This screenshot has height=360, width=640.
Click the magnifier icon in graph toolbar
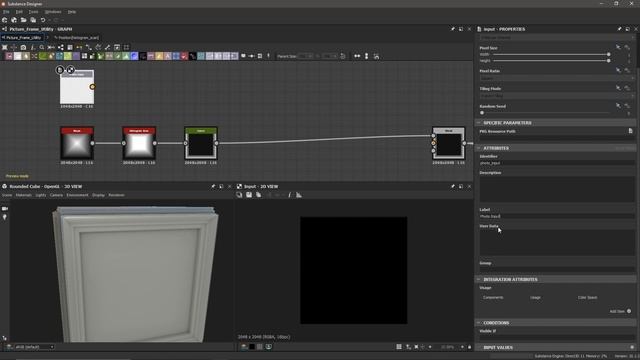point(42,47)
